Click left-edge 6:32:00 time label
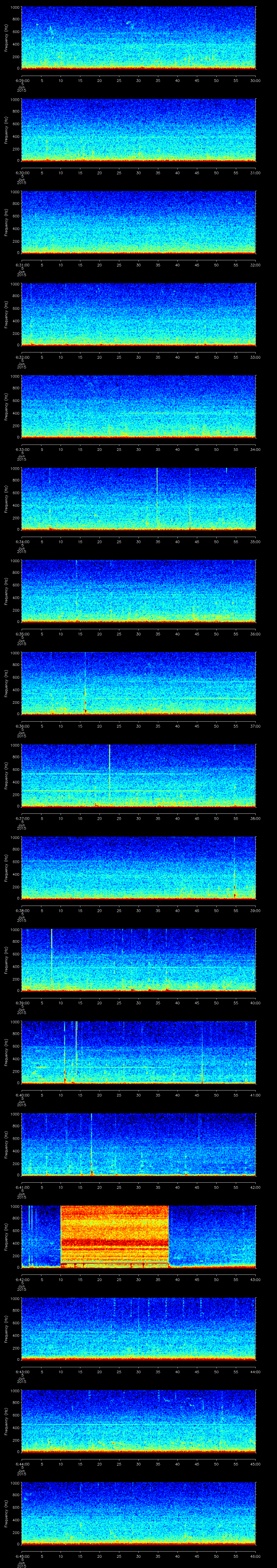Image resolution: width=277 pixels, height=1568 pixels. pos(22,357)
